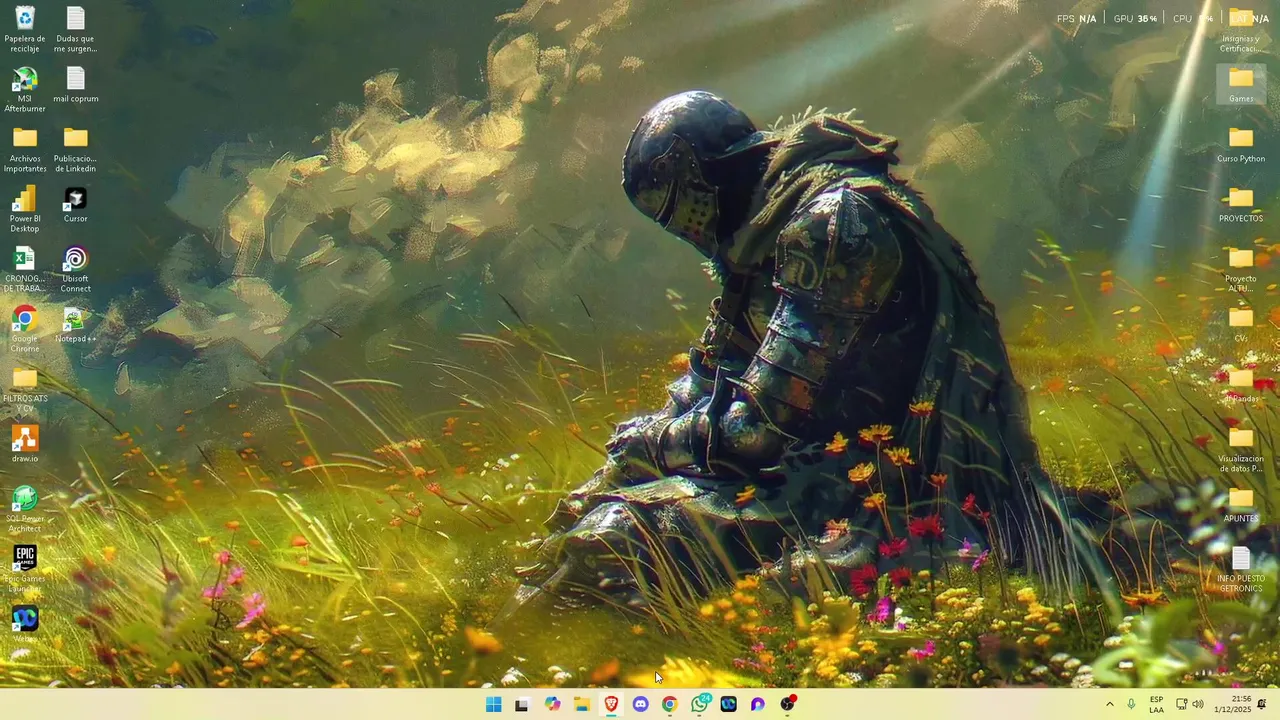Open the 'mail coprum' text file
The width and height of the screenshot is (1280, 720).
coord(75,85)
